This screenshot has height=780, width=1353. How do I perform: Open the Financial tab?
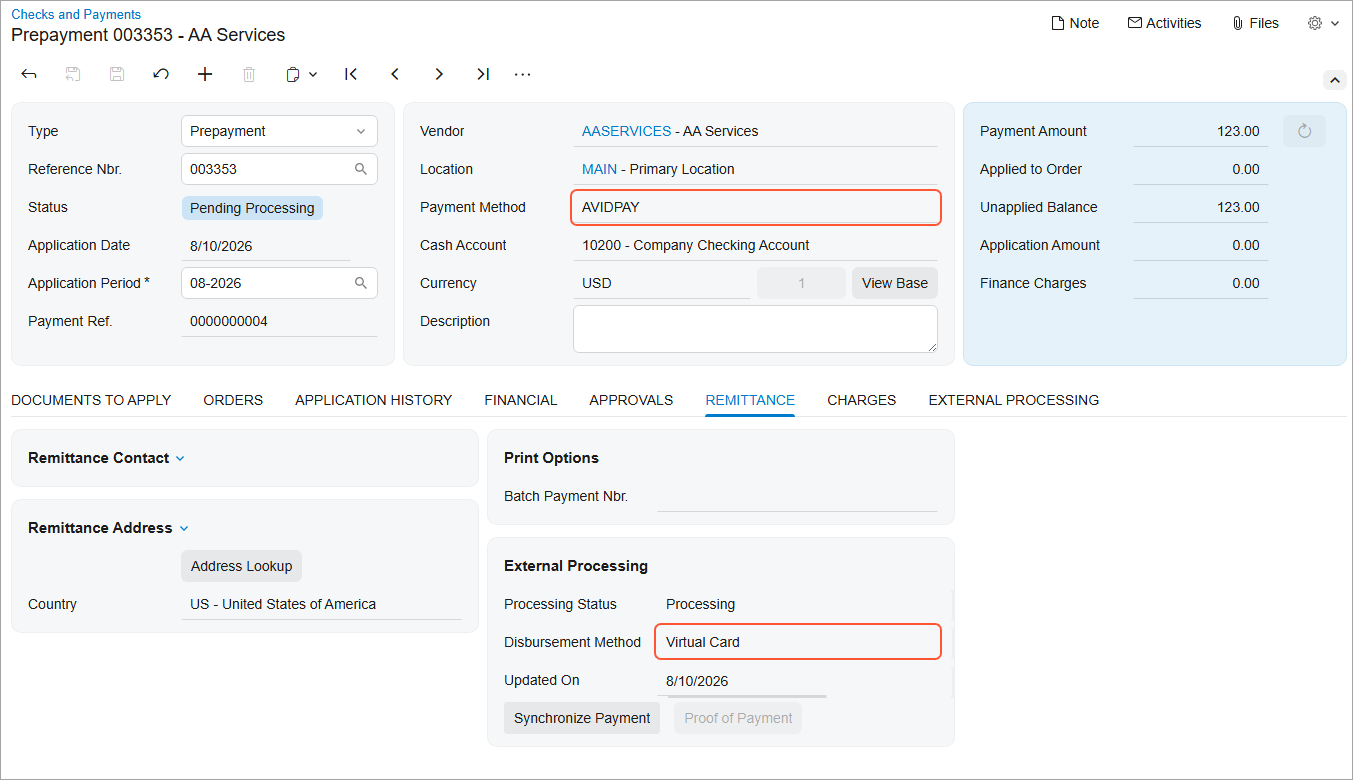pyautogui.click(x=521, y=400)
